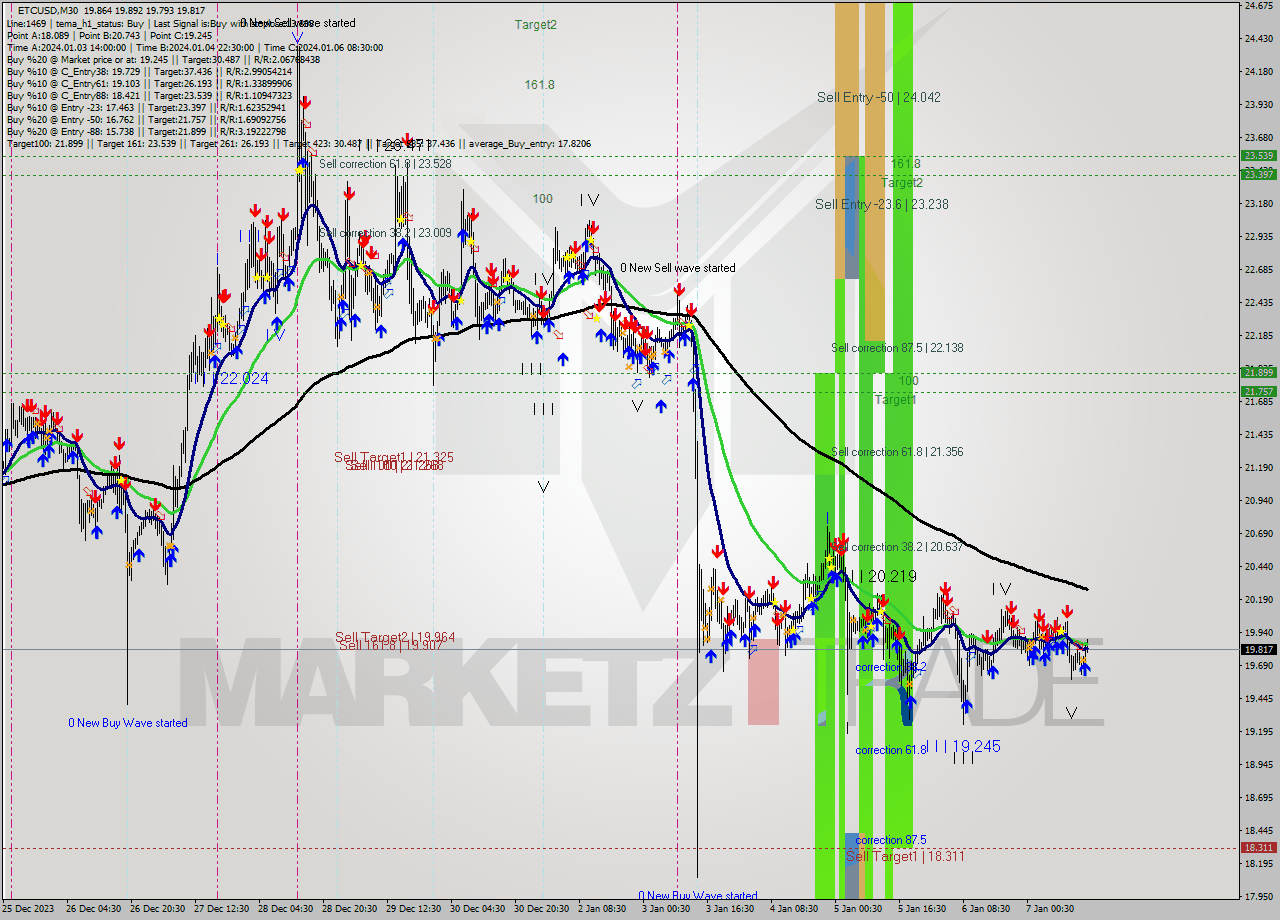Click the '25 Dec 2023' date label
Screen dimensions: 1280x920
pos(28,909)
